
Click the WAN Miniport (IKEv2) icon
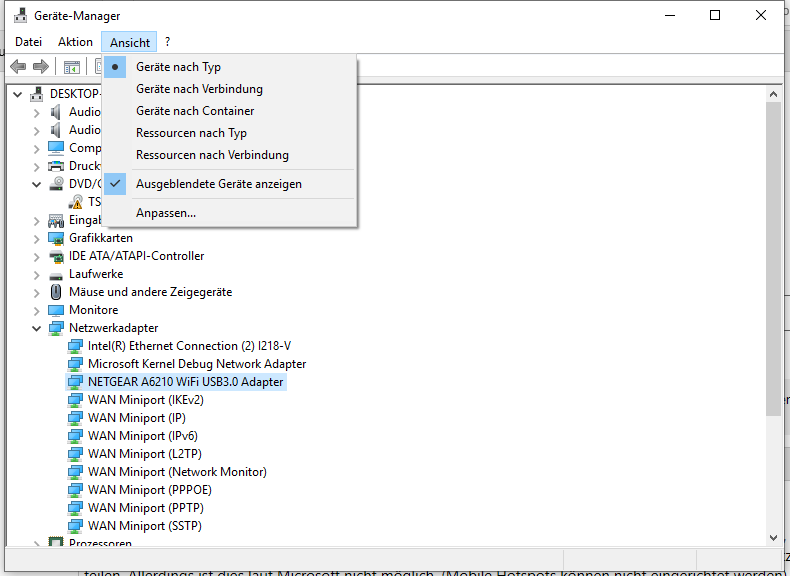(x=75, y=400)
